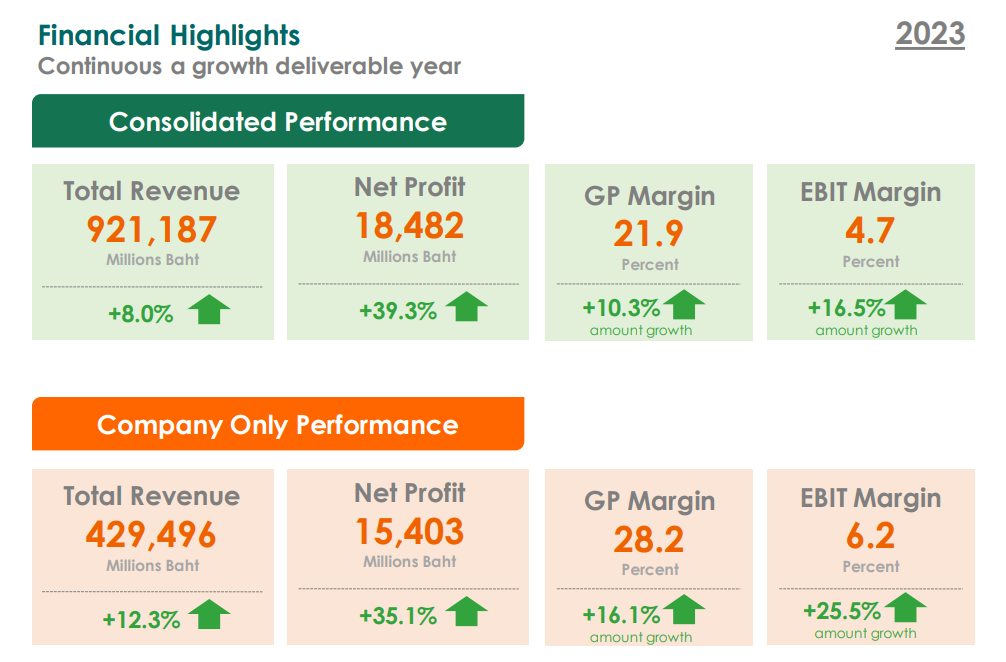
Task: Select the Consolidated Performance green banner
Action: tap(278, 122)
